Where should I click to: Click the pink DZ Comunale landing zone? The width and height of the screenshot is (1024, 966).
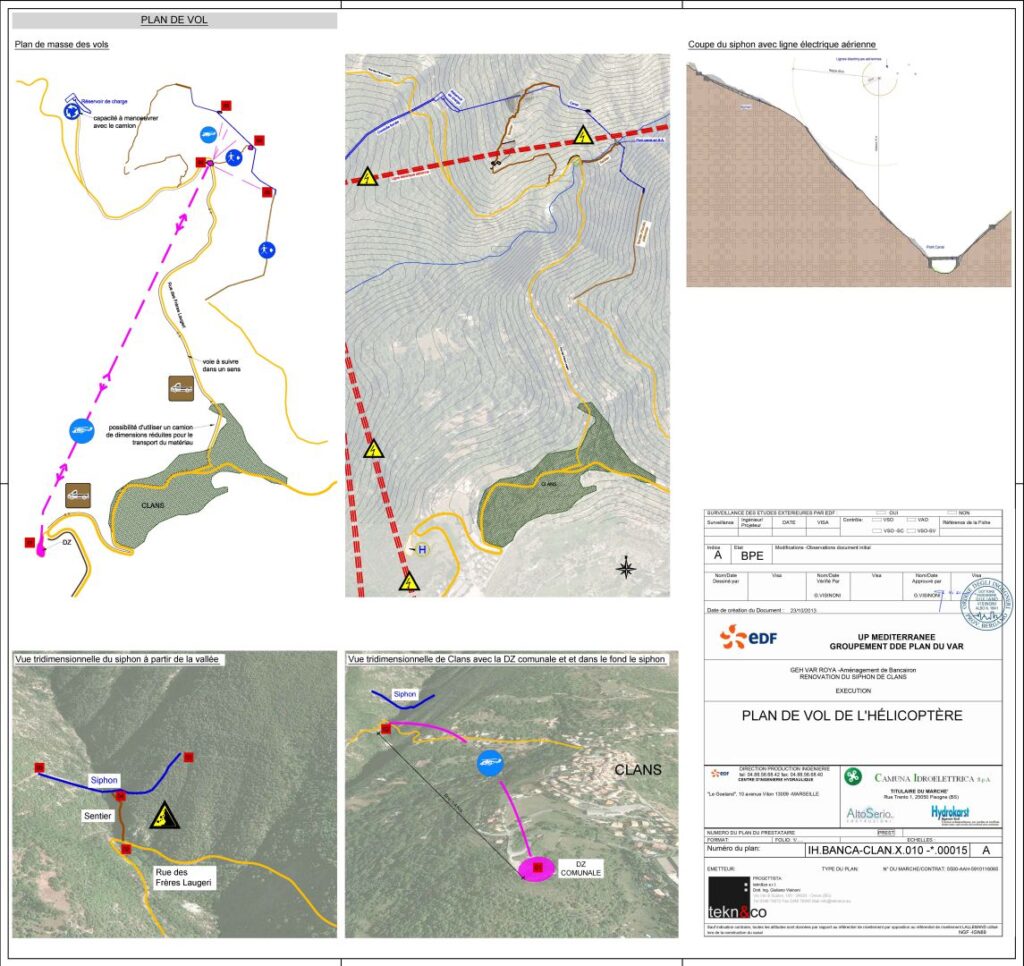pyautogui.click(x=537, y=868)
